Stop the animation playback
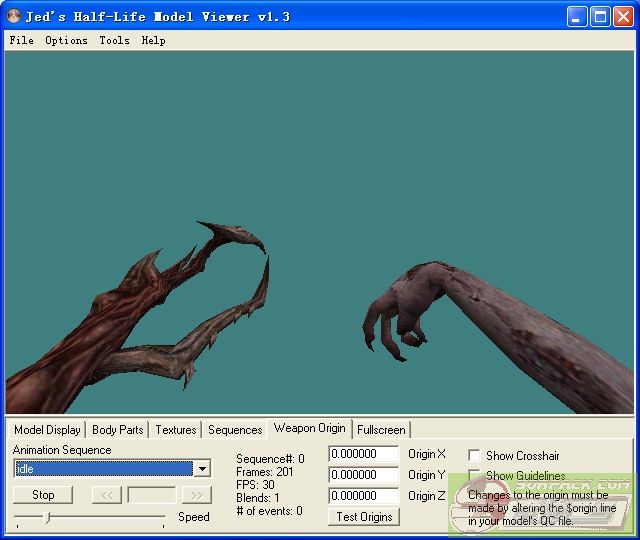The image size is (640, 540). pos(43,495)
